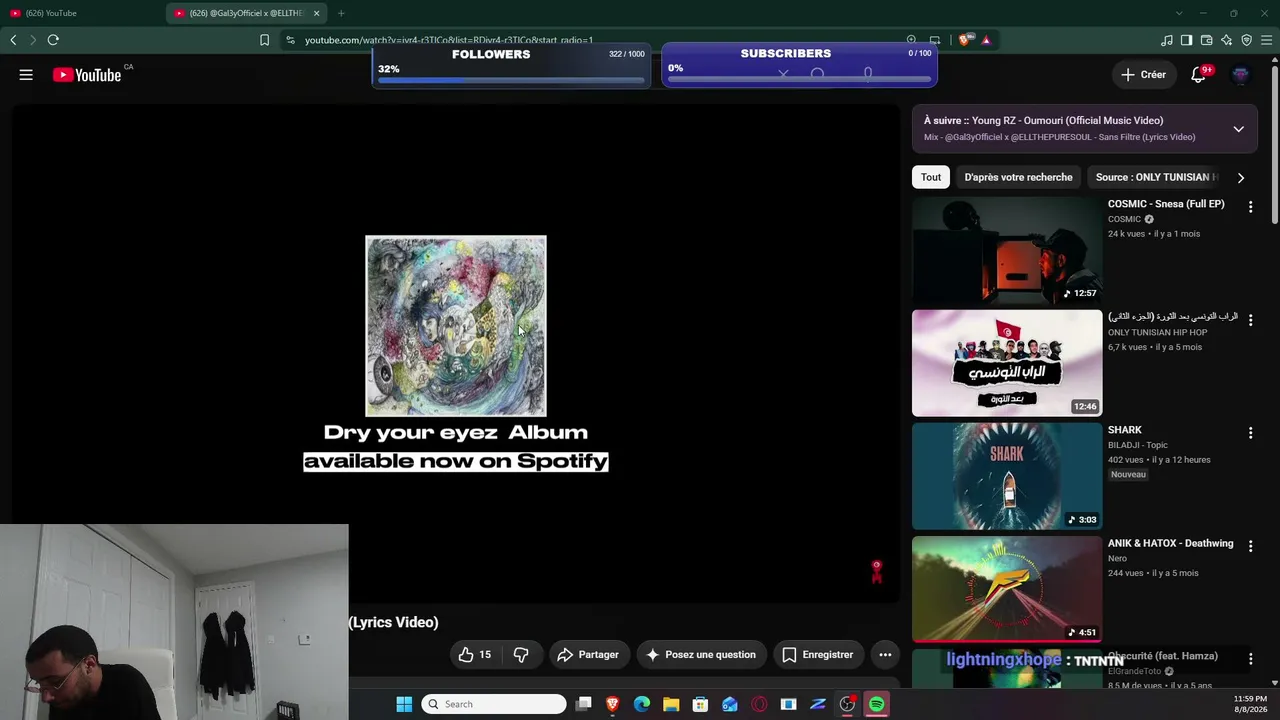Open Opera browser from the taskbar
This screenshot has width=1280, height=720.
[759, 704]
